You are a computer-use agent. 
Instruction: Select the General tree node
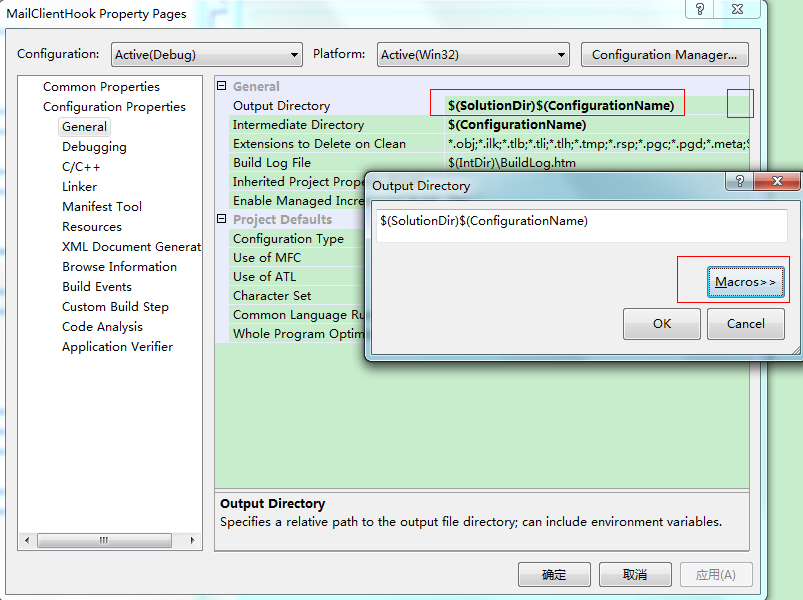tap(84, 126)
